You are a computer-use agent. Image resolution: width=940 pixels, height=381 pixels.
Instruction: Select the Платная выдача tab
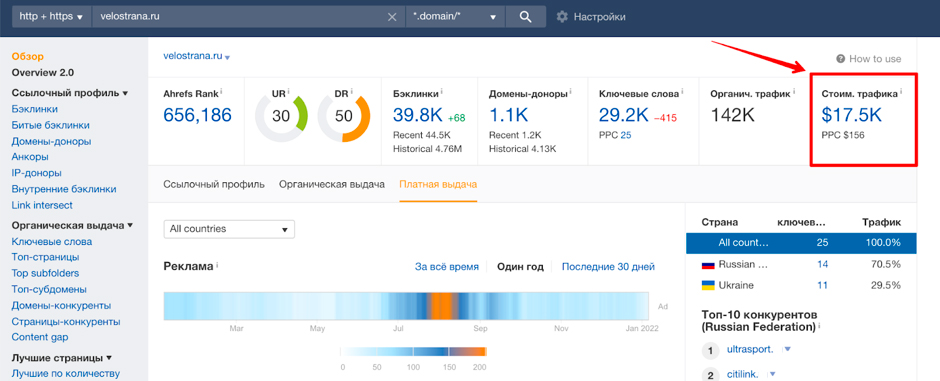click(x=438, y=185)
